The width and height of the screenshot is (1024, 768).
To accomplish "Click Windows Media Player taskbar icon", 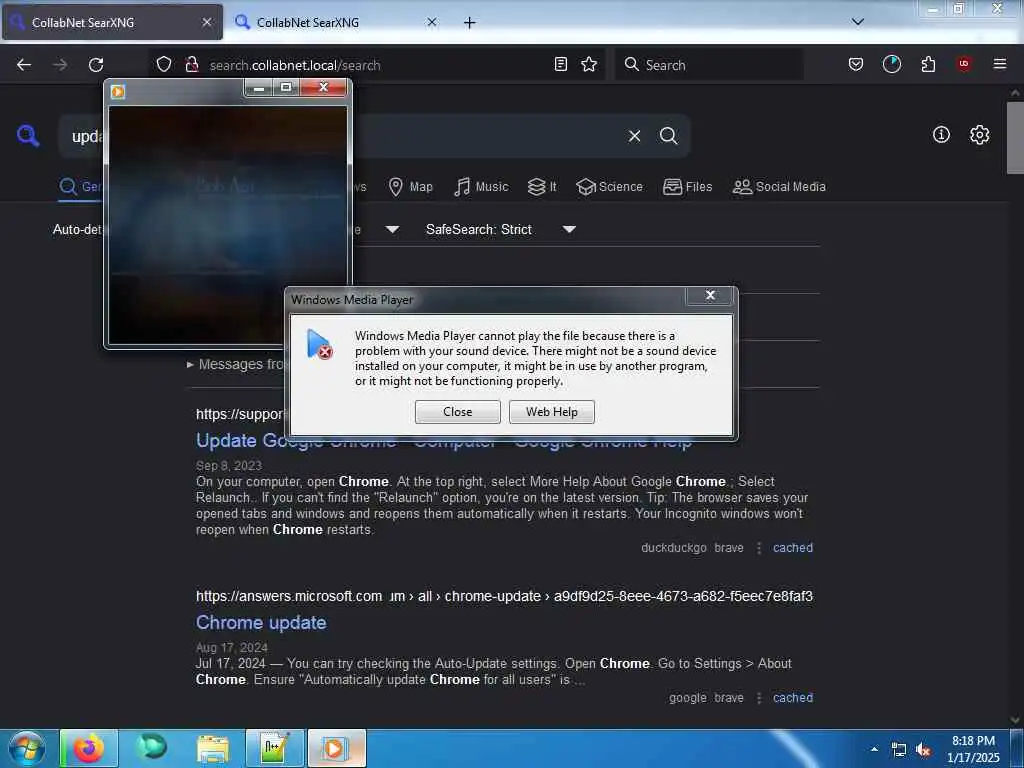I will [x=336, y=748].
